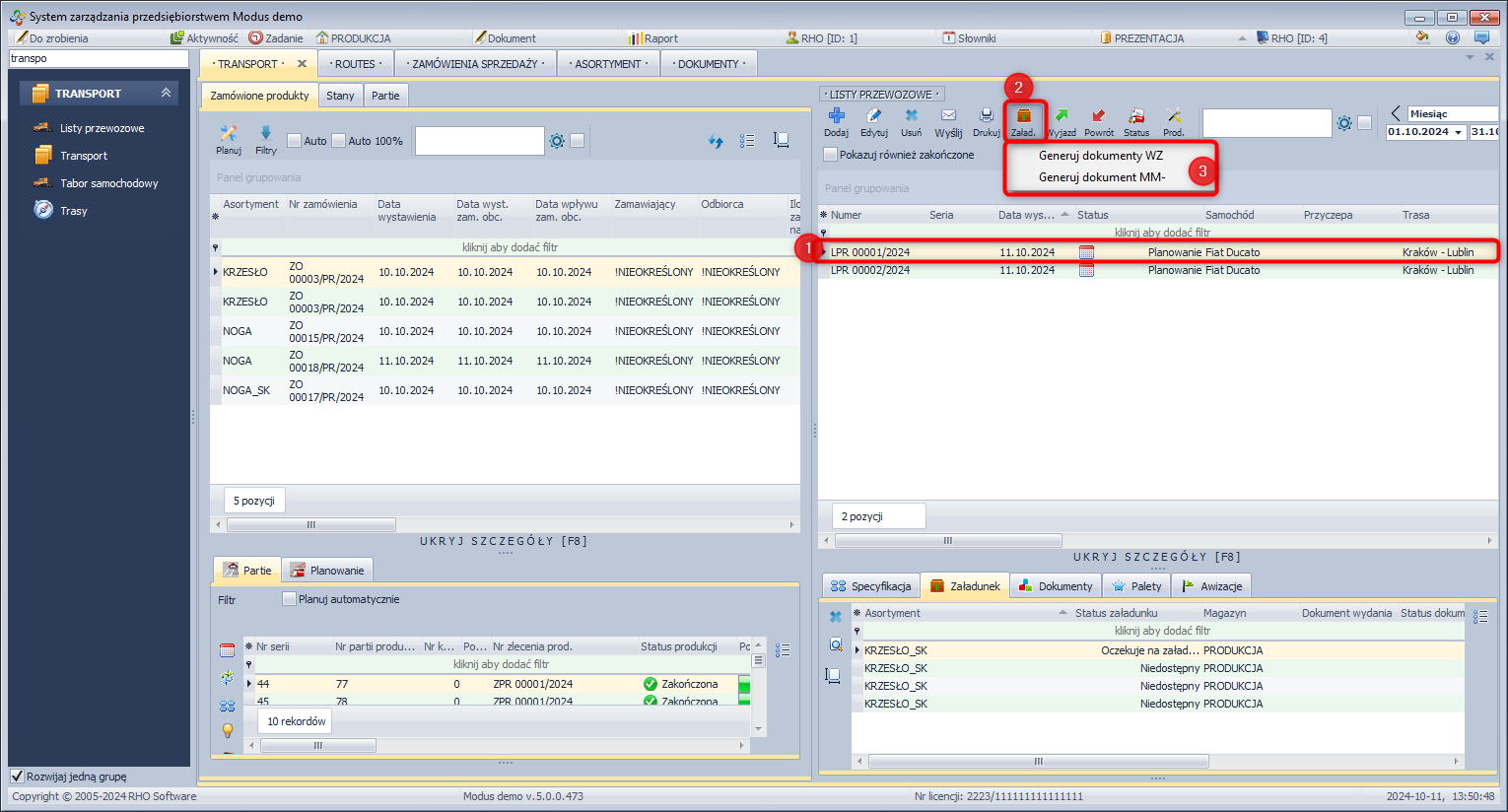Image resolution: width=1508 pixels, height=812 pixels.
Task: Expand the KRZESŁO_SK row in Załadunek grid
Action: [x=857, y=650]
